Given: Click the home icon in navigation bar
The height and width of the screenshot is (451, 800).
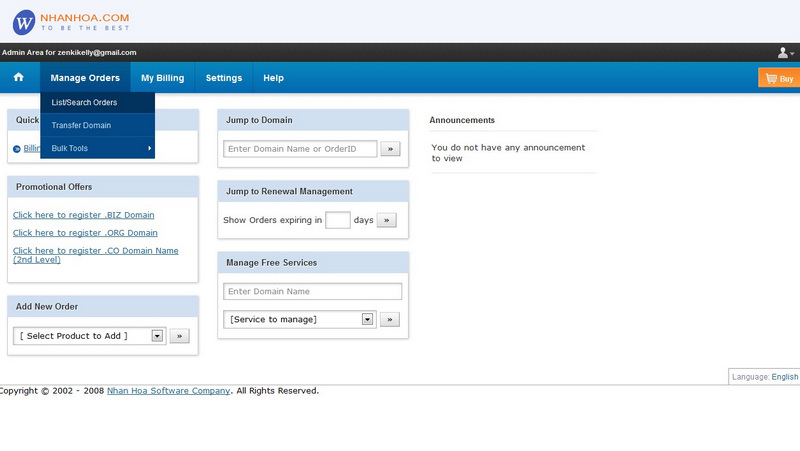Looking at the screenshot, I should pyautogui.click(x=18, y=78).
